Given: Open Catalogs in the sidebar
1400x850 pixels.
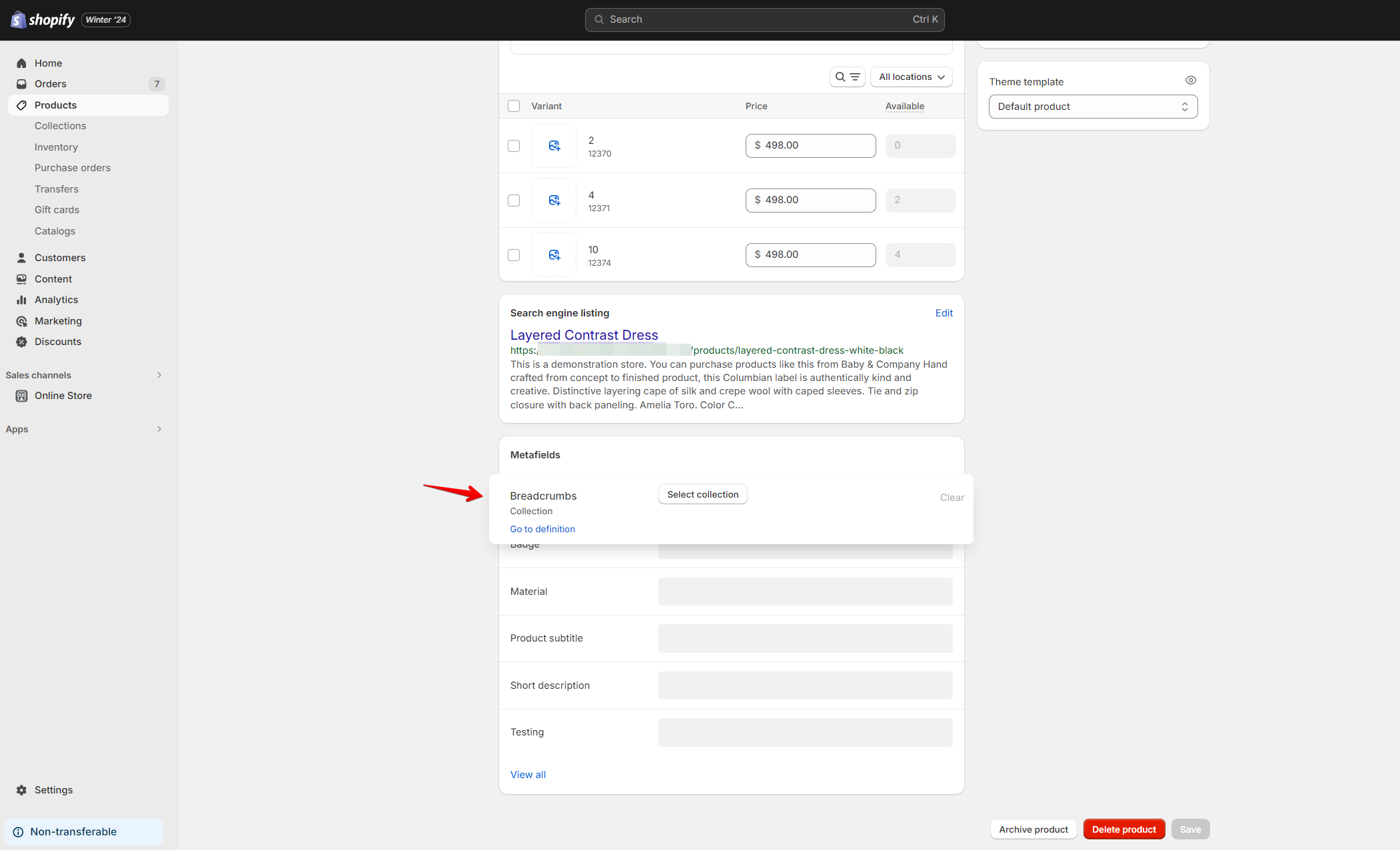Looking at the screenshot, I should click(x=55, y=231).
